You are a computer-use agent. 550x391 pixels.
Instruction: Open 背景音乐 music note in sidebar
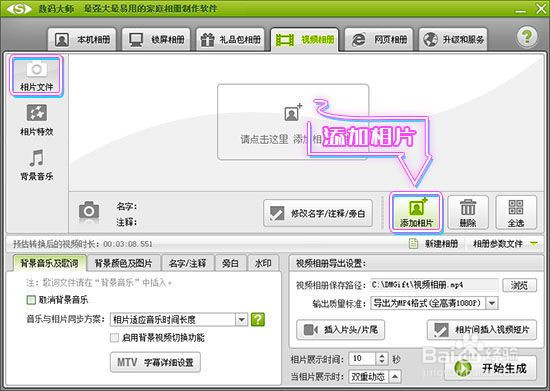coord(36,164)
